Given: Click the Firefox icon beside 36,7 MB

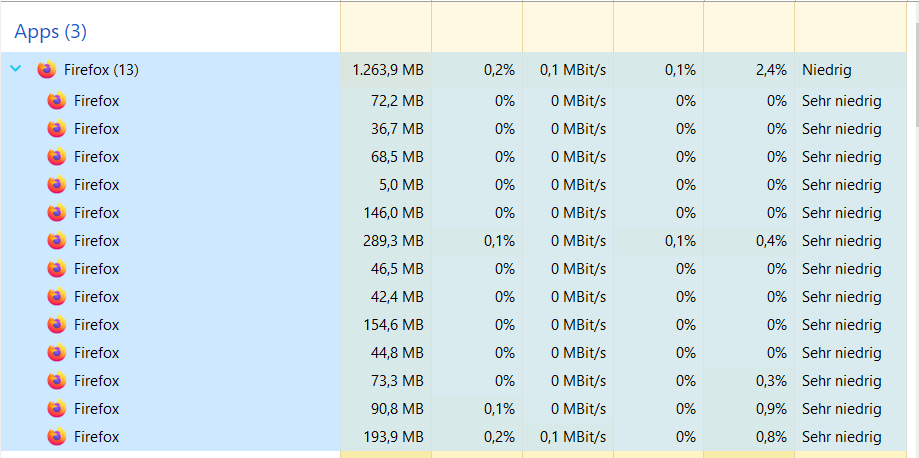Looking at the screenshot, I should [x=56, y=129].
